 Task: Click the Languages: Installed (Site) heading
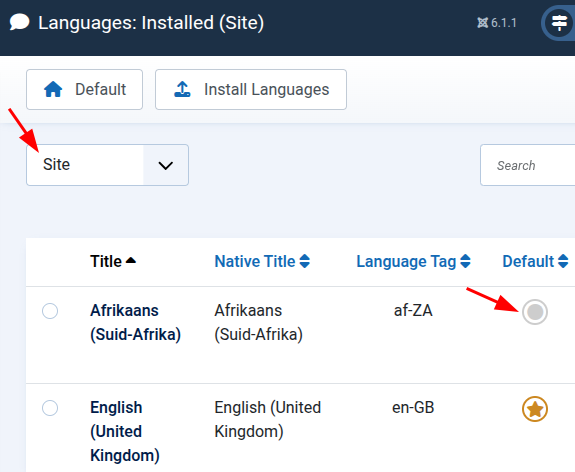click(151, 23)
